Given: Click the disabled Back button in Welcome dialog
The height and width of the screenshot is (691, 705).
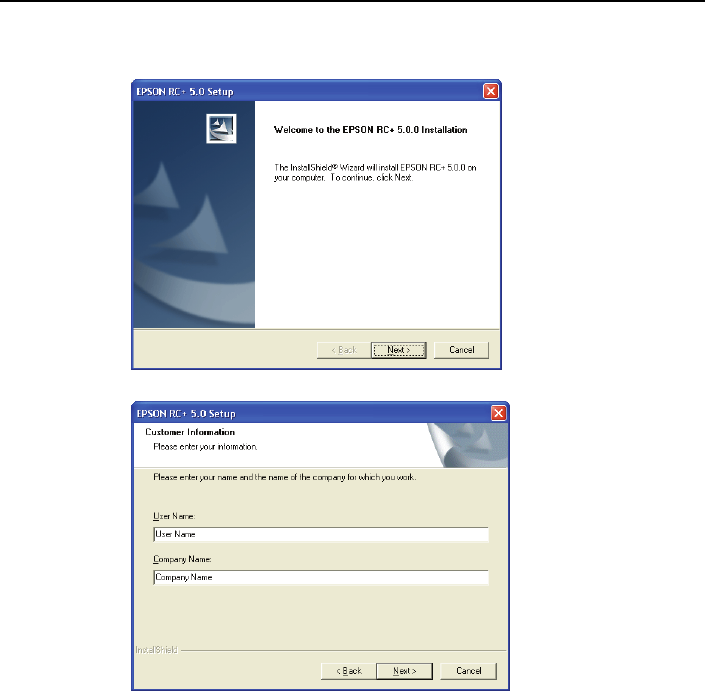Looking at the screenshot, I should [x=344, y=350].
